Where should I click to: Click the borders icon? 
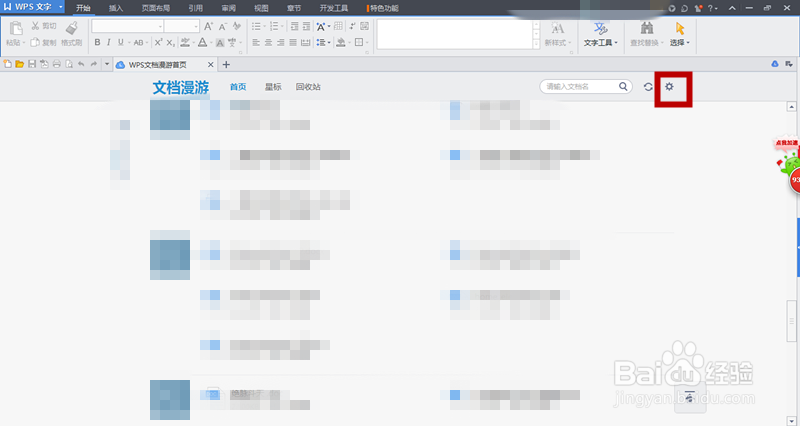click(359, 42)
